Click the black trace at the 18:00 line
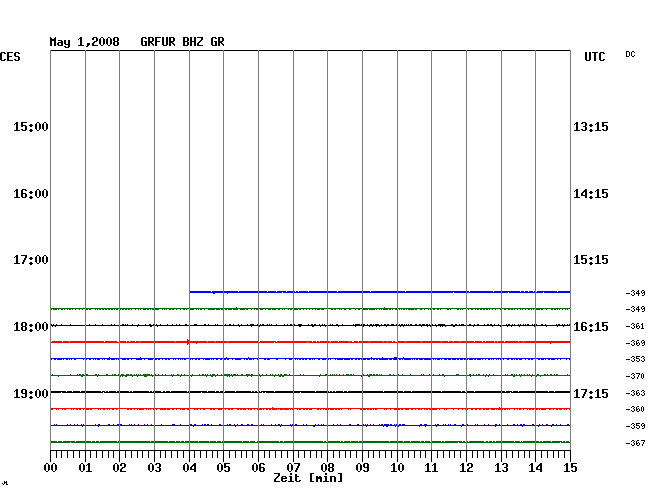Viewport: 650px width, 494px height. (310, 325)
